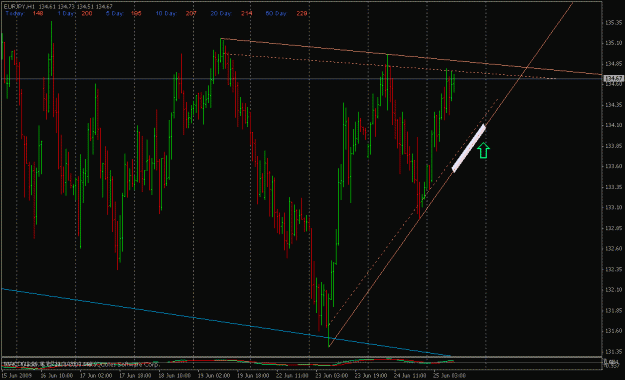Screen dimensions: 625x380
Task: Select the 1 Day range value 200
Action: tap(86, 14)
